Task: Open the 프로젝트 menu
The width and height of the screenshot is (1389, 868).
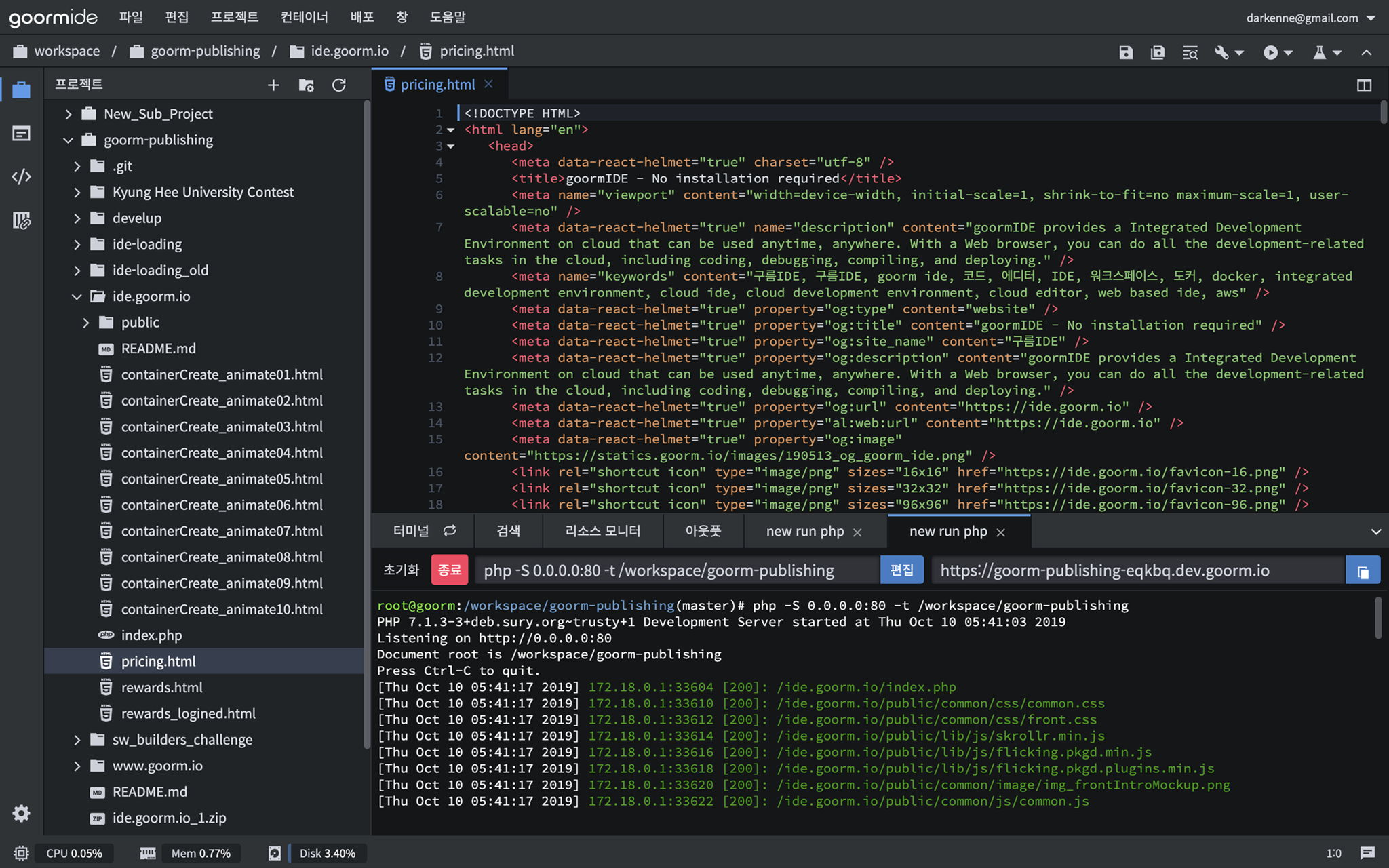Action: [x=235, y=17]
